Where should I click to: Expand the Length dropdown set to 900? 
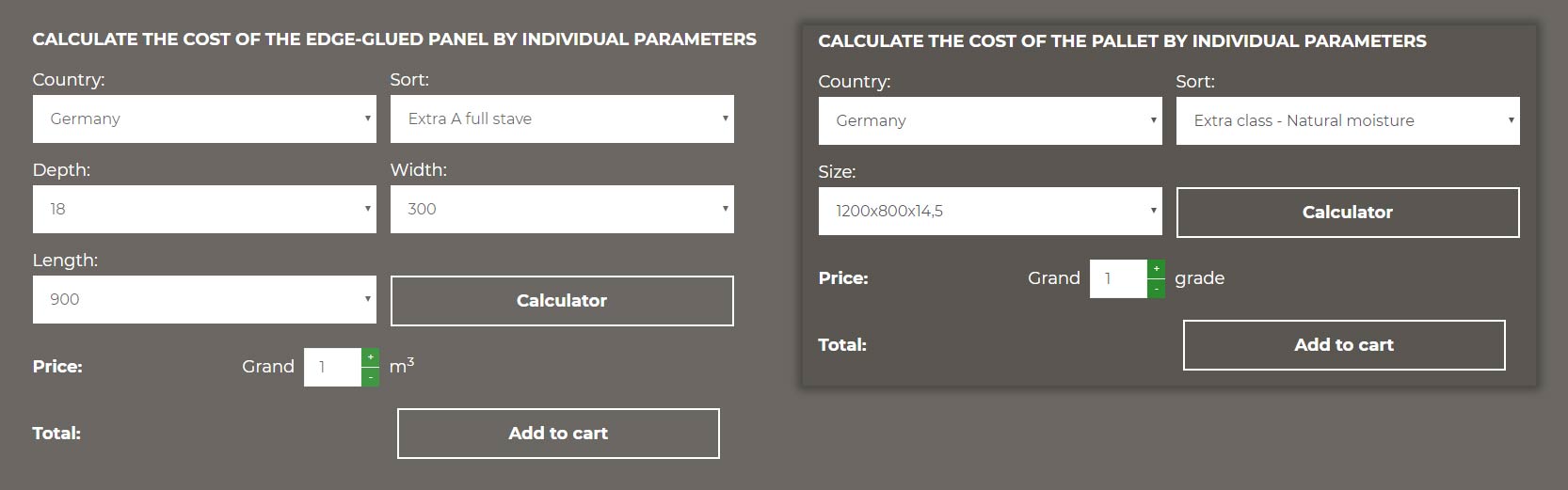204,299
